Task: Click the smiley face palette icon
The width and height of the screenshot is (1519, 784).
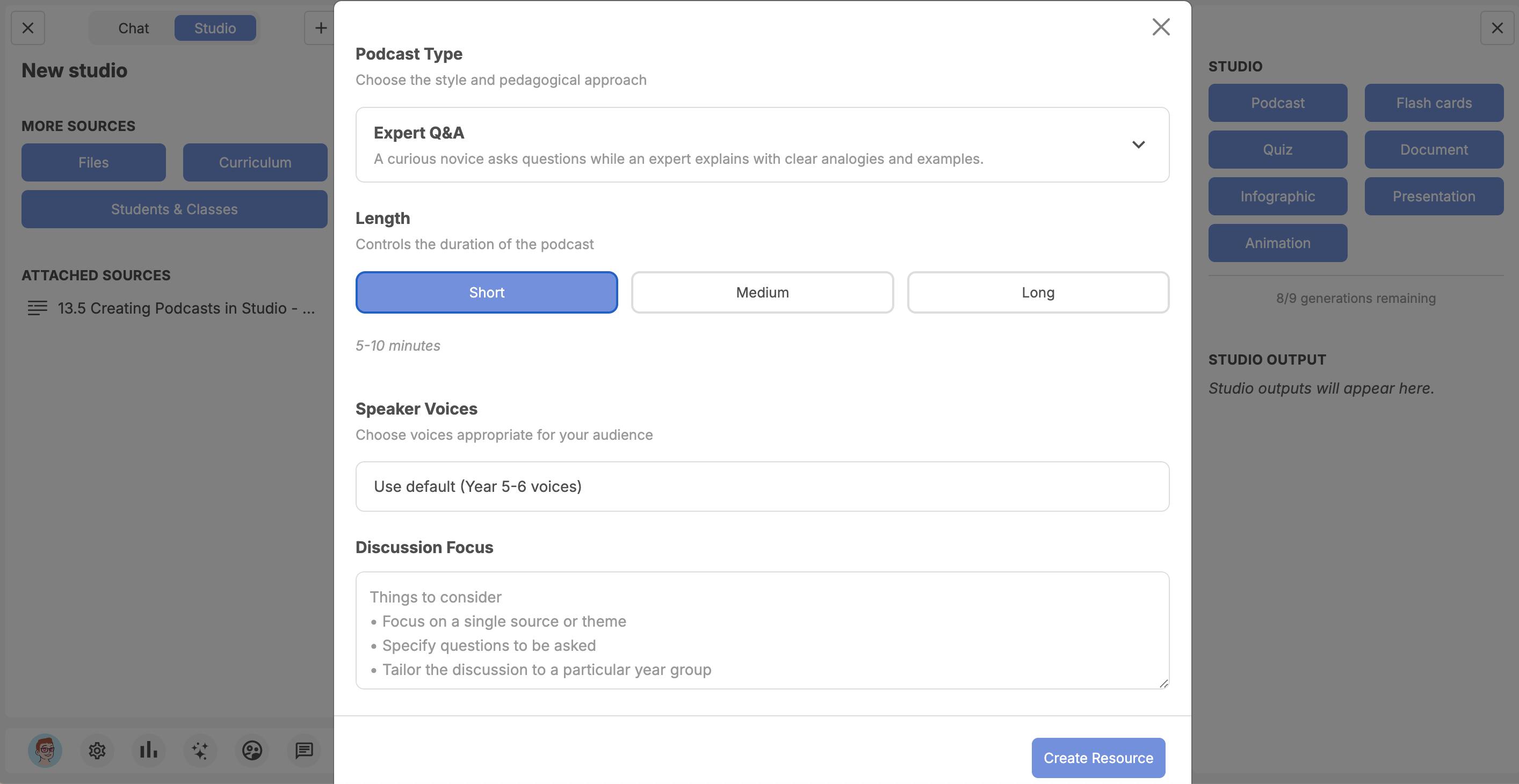Action: [x=252, y=750]
